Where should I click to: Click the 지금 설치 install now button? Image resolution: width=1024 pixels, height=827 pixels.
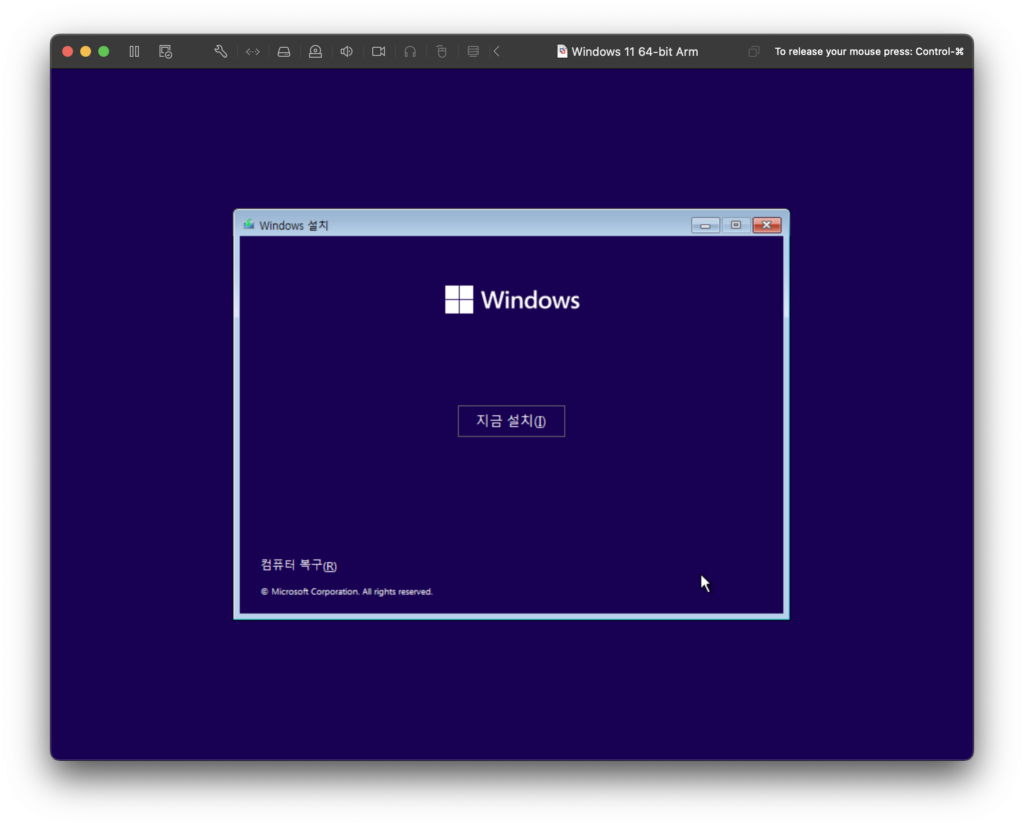tap(511, 421)
